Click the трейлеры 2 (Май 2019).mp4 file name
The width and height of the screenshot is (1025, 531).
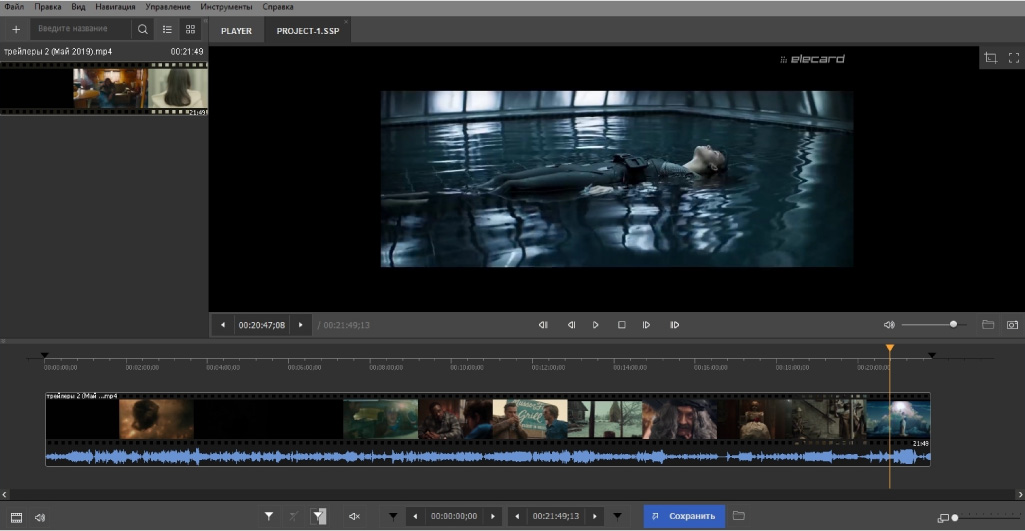[58, 51]
